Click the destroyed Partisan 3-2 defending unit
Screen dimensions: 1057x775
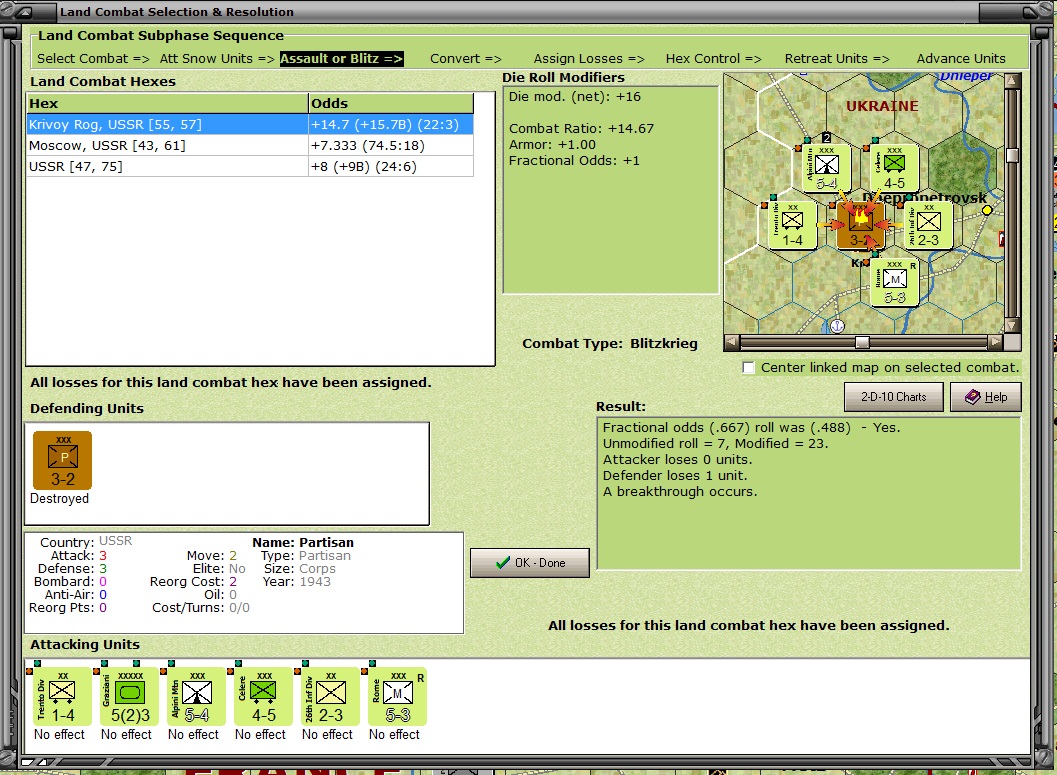(62, 460)
